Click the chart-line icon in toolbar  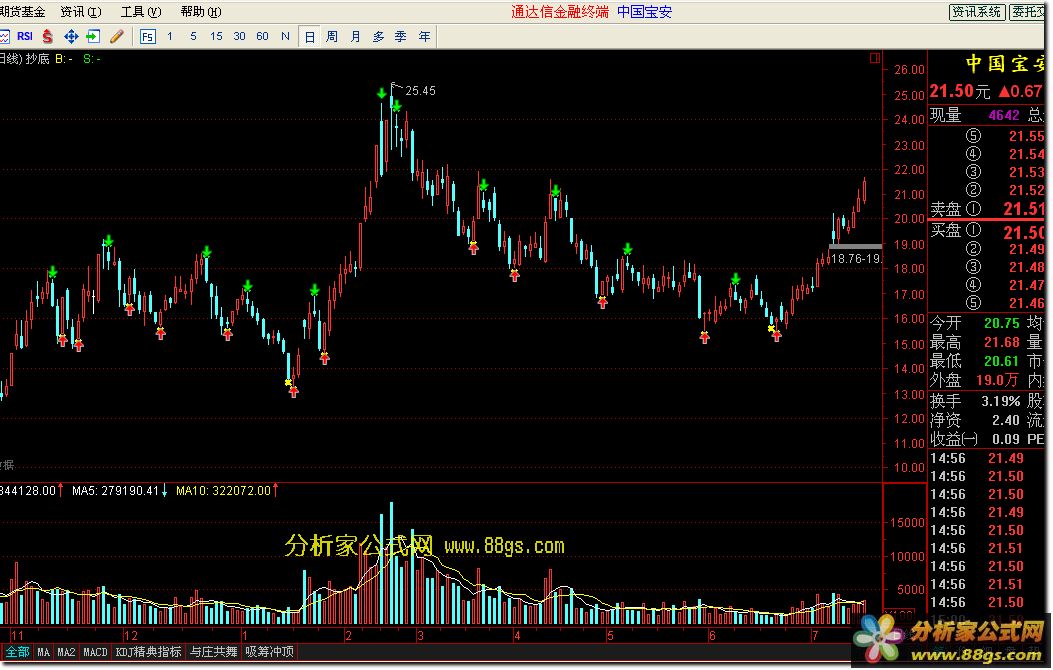tap(4, 36)
